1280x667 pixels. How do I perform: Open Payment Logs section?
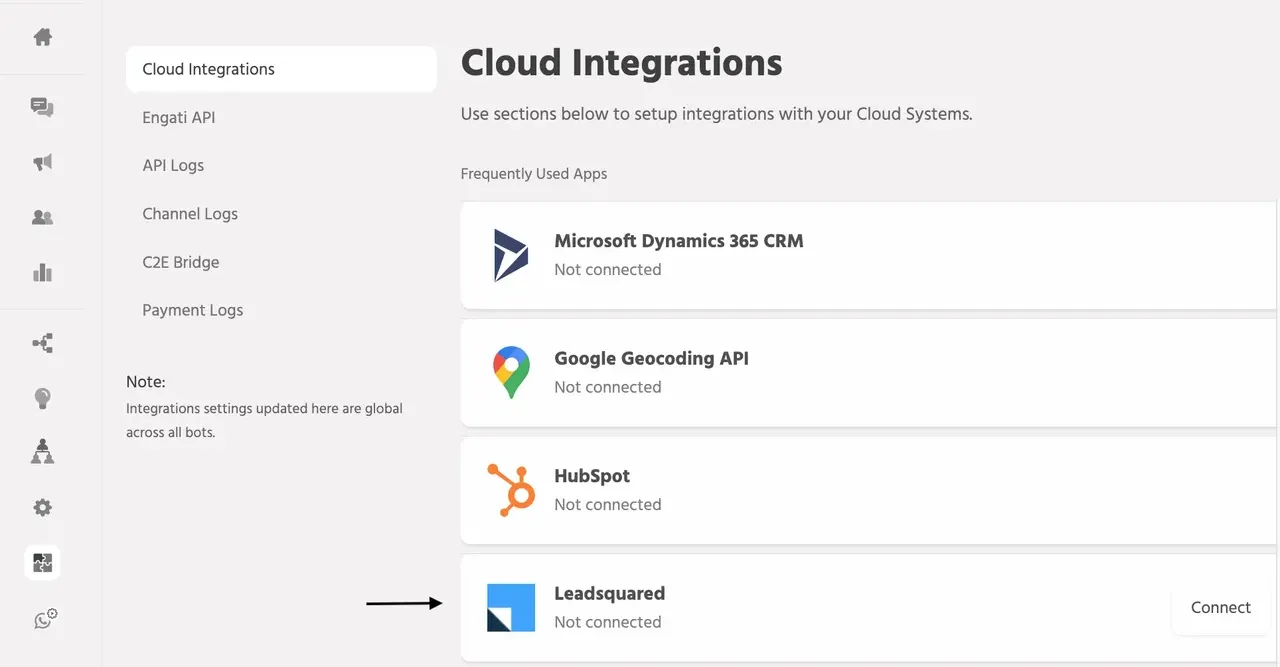pyautogui.click(x=193, y=310)
